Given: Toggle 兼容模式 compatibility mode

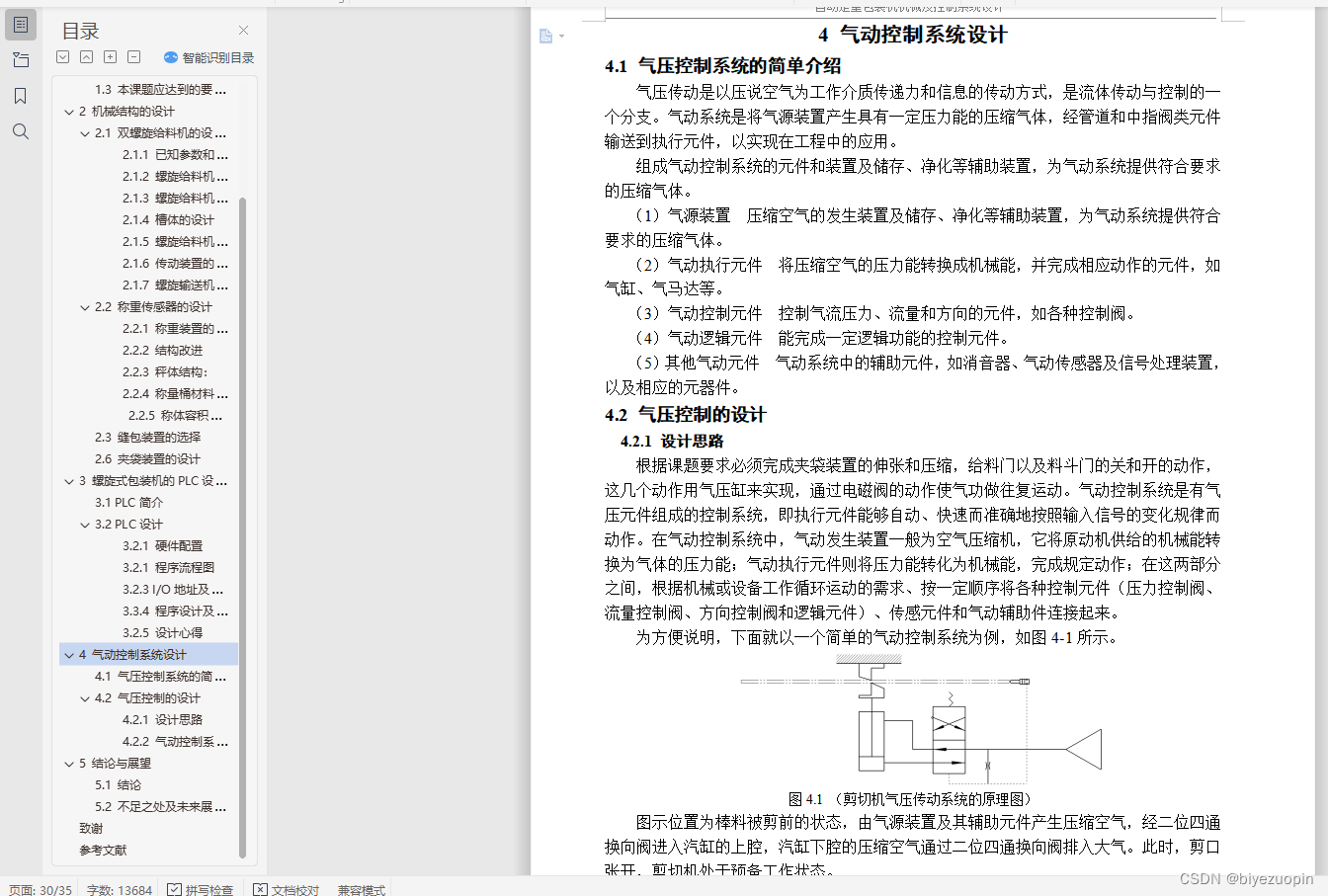Looking at the screenshot, I should [362, 887].
